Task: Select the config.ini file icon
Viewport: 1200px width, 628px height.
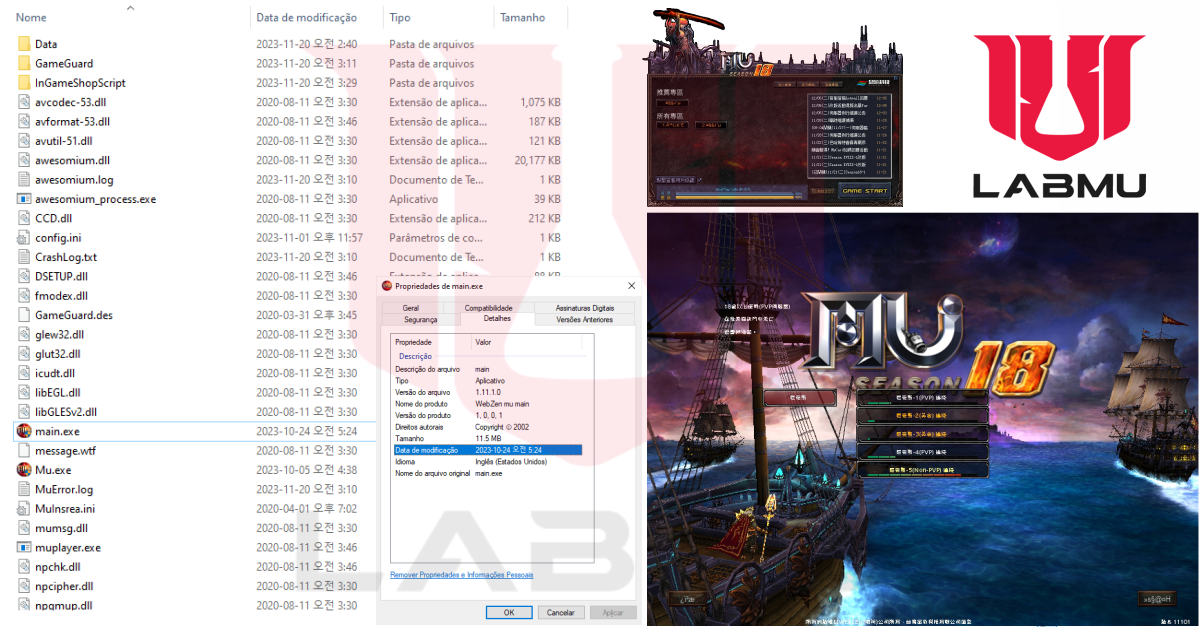Action: pos(25,237)
